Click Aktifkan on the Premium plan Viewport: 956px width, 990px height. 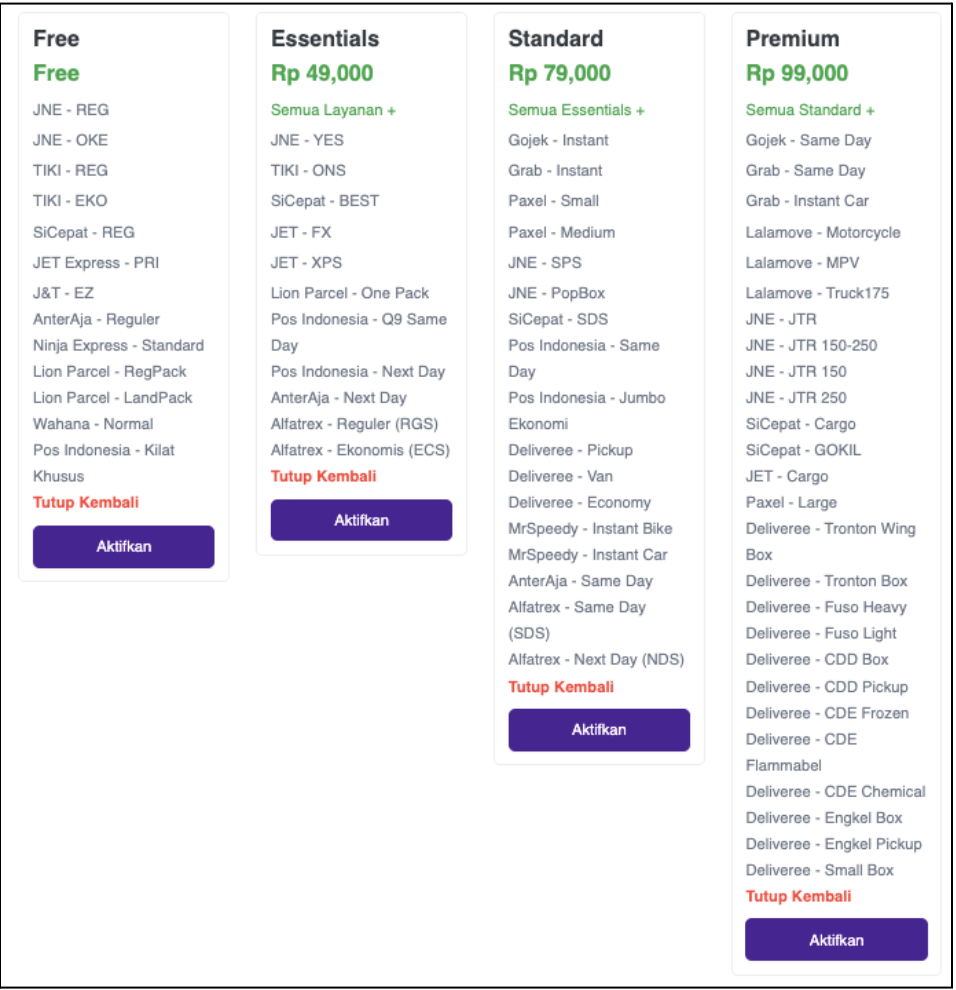coord(836,939)
